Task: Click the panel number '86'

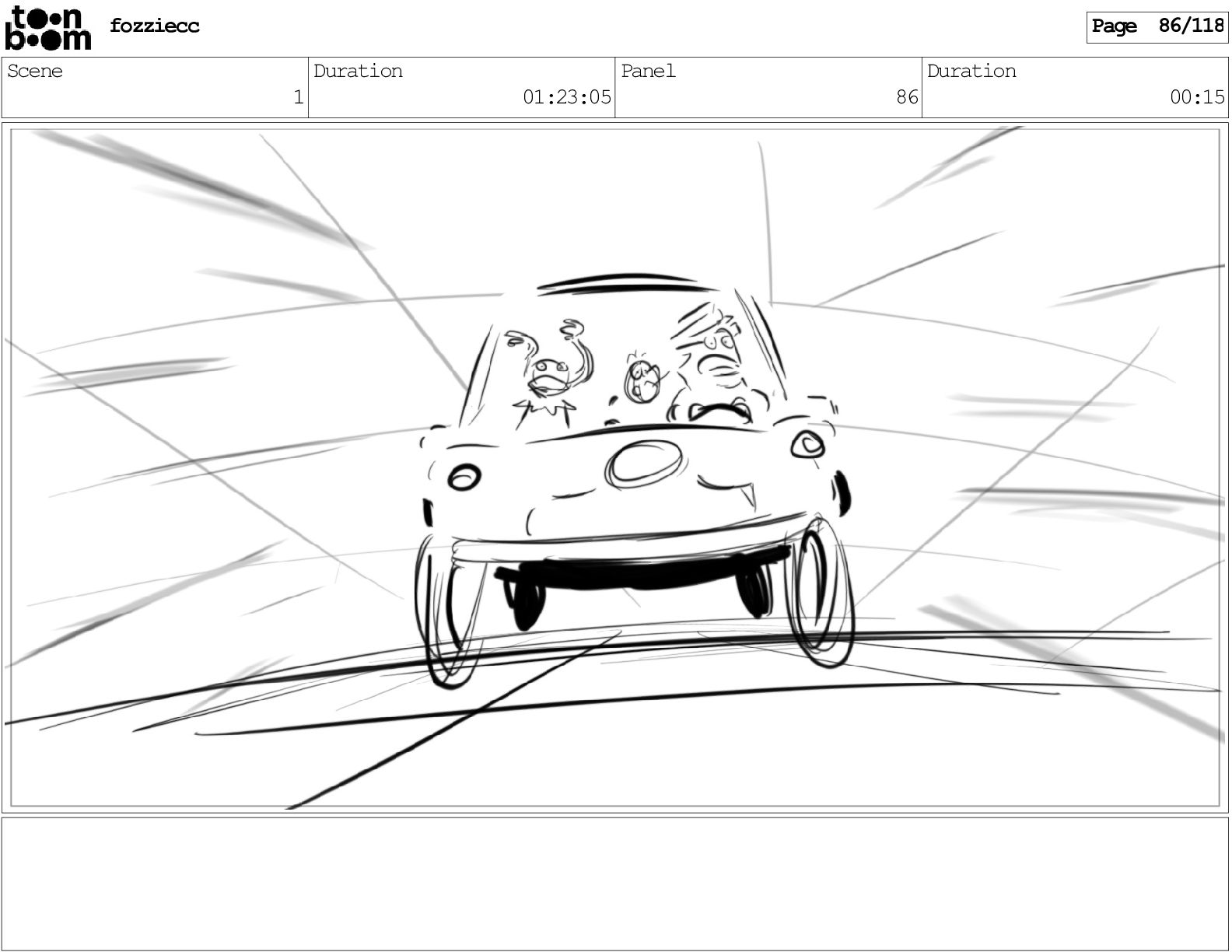Action: (907, 97)
